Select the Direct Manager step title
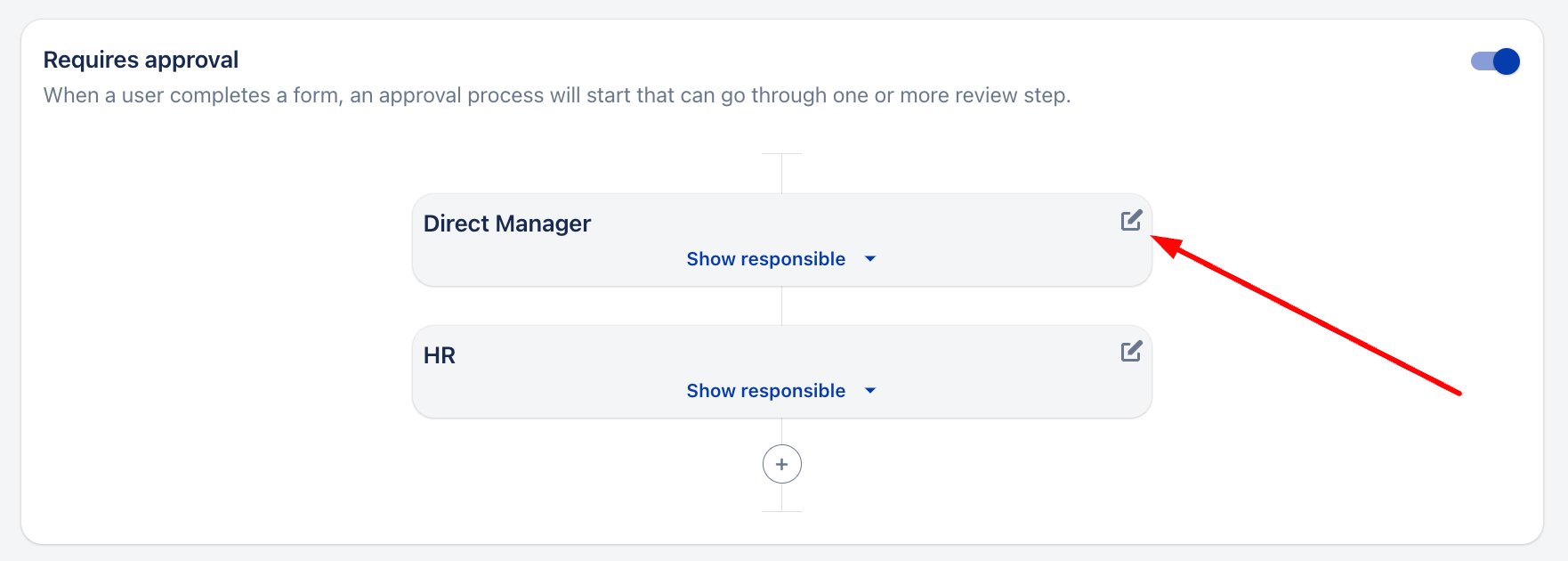 506,224
